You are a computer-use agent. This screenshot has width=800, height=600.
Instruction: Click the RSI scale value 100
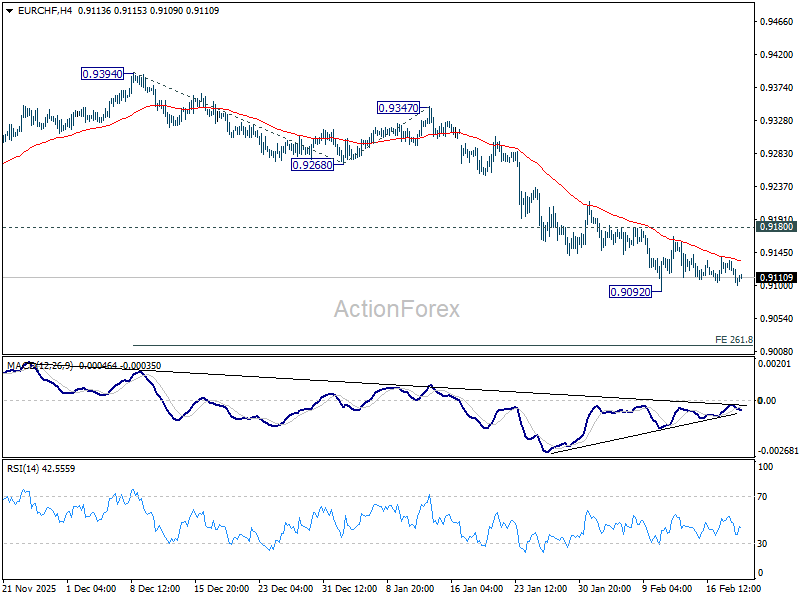(766, 466)
